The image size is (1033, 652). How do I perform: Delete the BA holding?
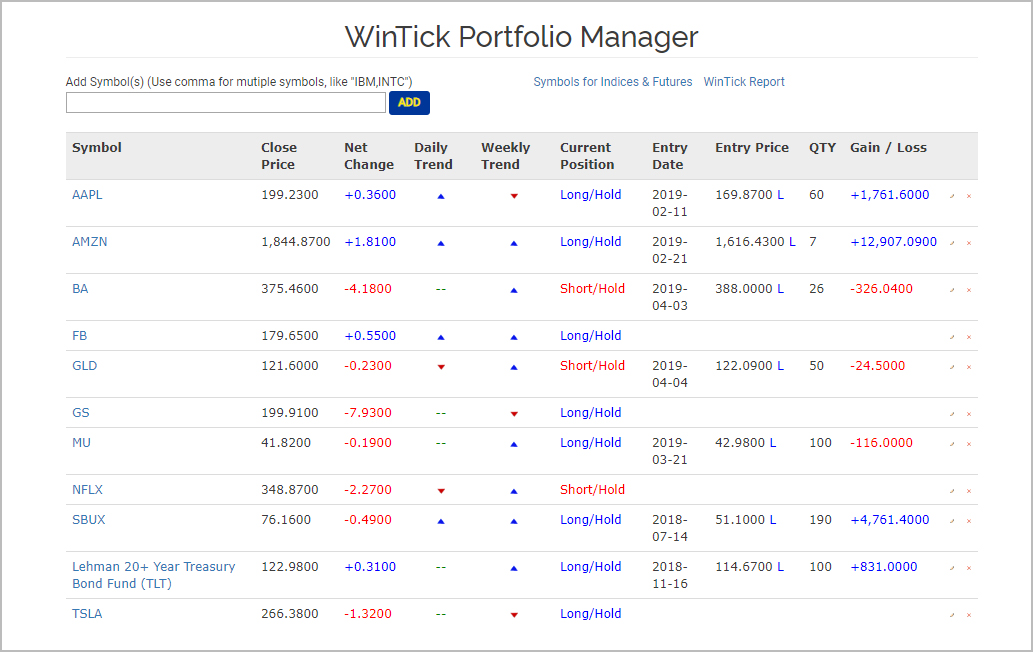(968, 290)
